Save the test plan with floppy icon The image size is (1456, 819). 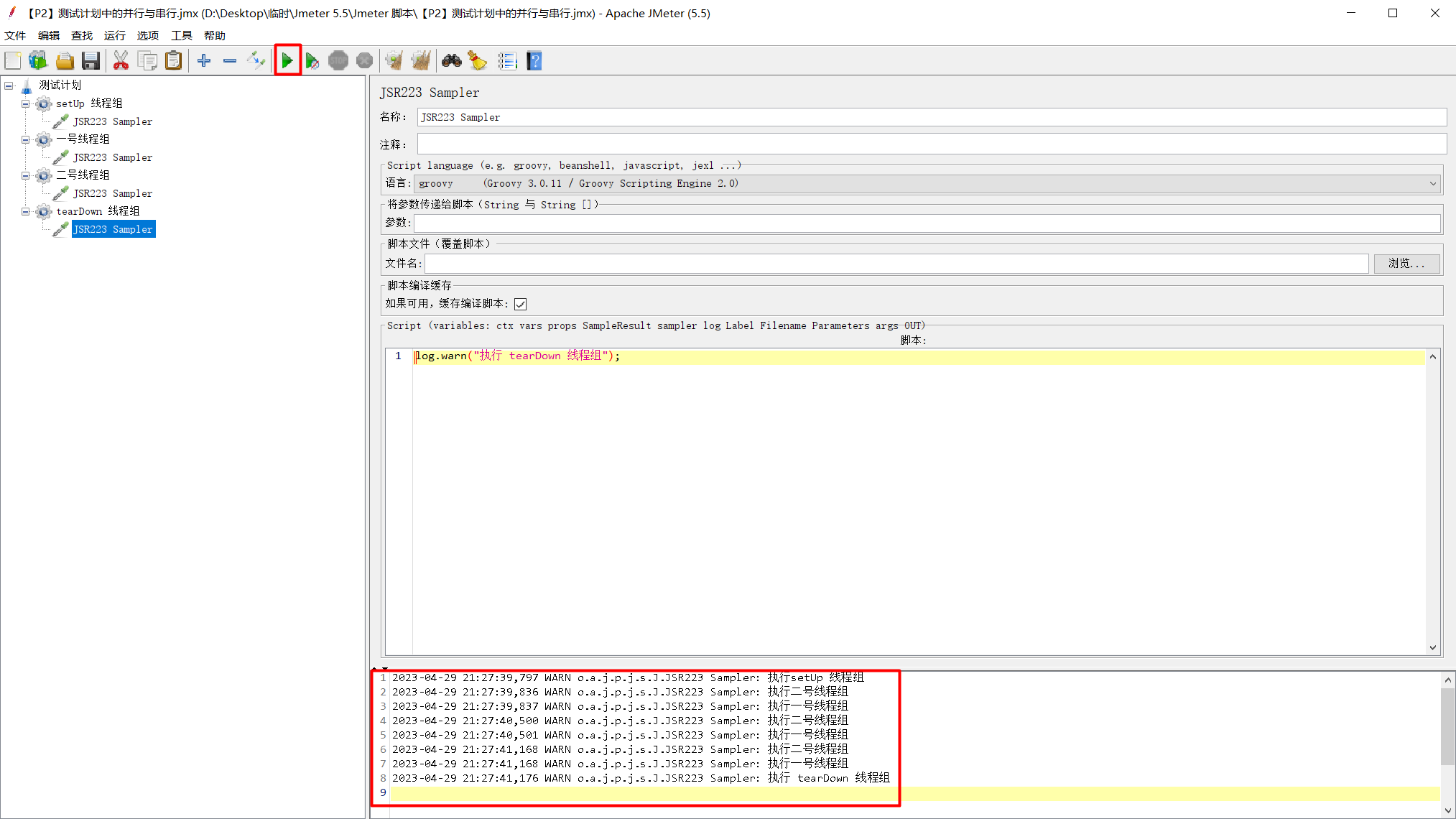coord(91,61)
